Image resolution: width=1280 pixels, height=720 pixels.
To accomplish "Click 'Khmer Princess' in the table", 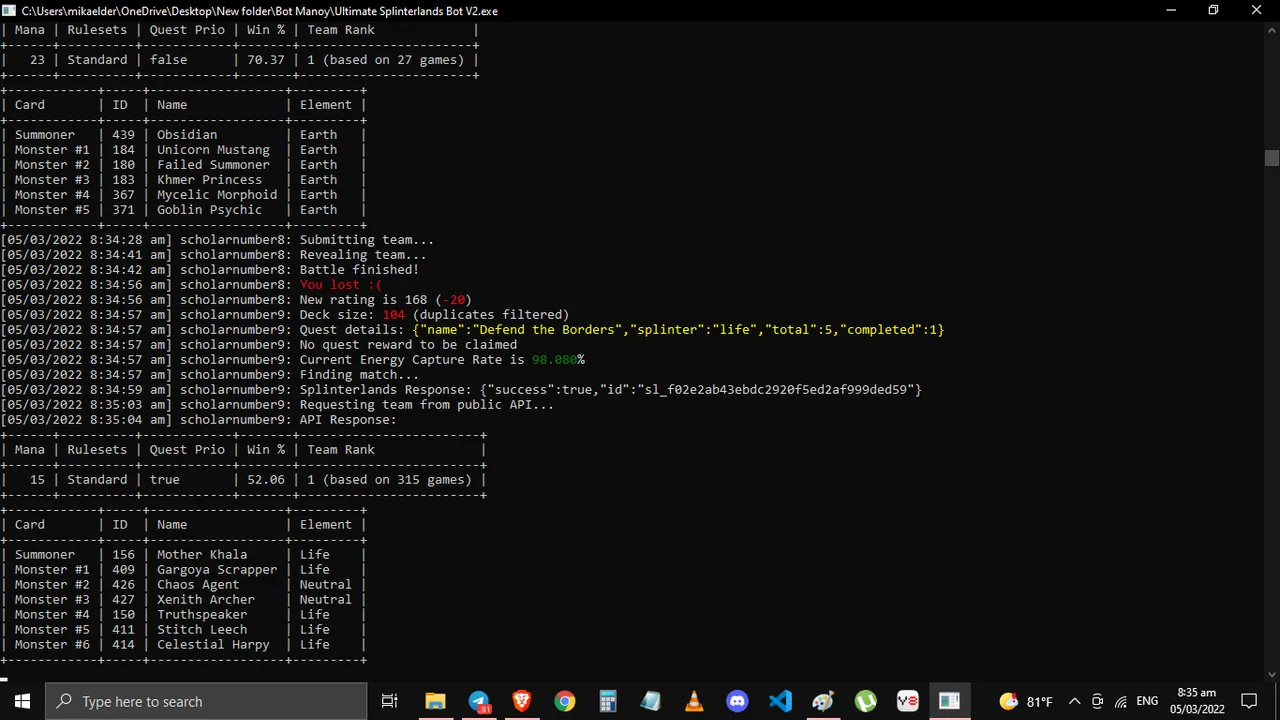I will click(209, 180).
